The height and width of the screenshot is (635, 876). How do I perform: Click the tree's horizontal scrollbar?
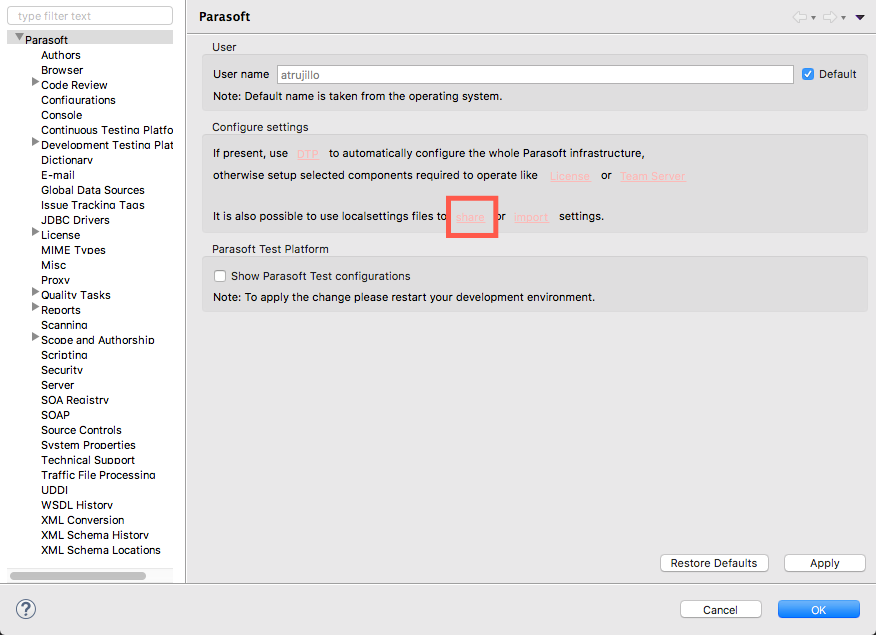[x=78, y=575]
